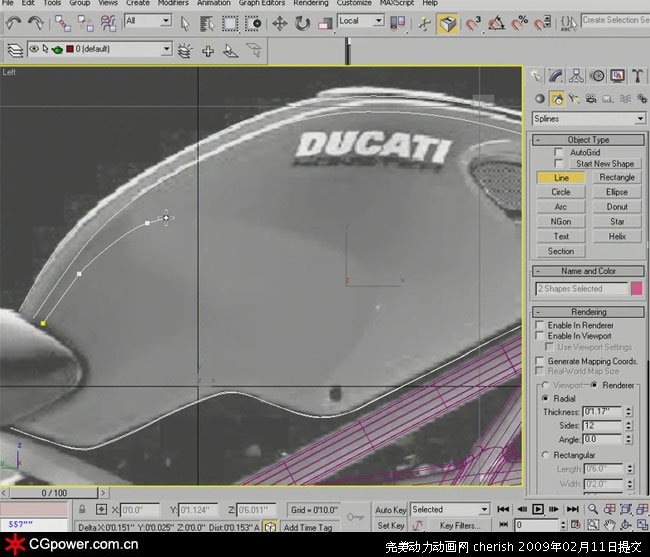Check Enable In Renderer
This screenshot has height=557, width=650.
tap(540, 325)
